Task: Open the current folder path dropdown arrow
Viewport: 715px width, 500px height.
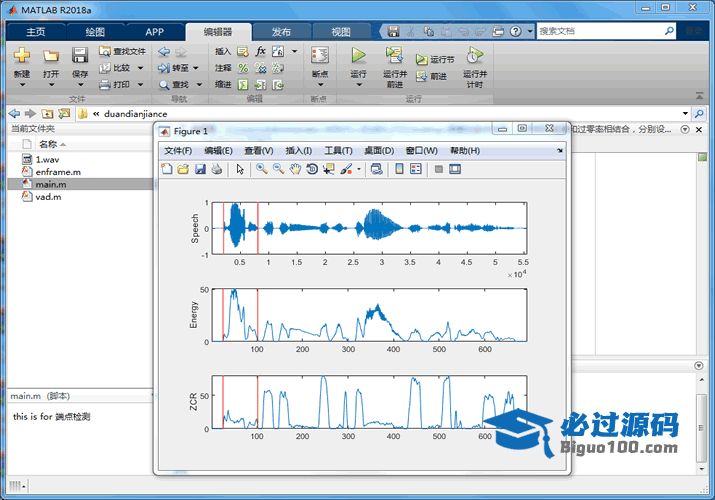Action: point(685,113)
